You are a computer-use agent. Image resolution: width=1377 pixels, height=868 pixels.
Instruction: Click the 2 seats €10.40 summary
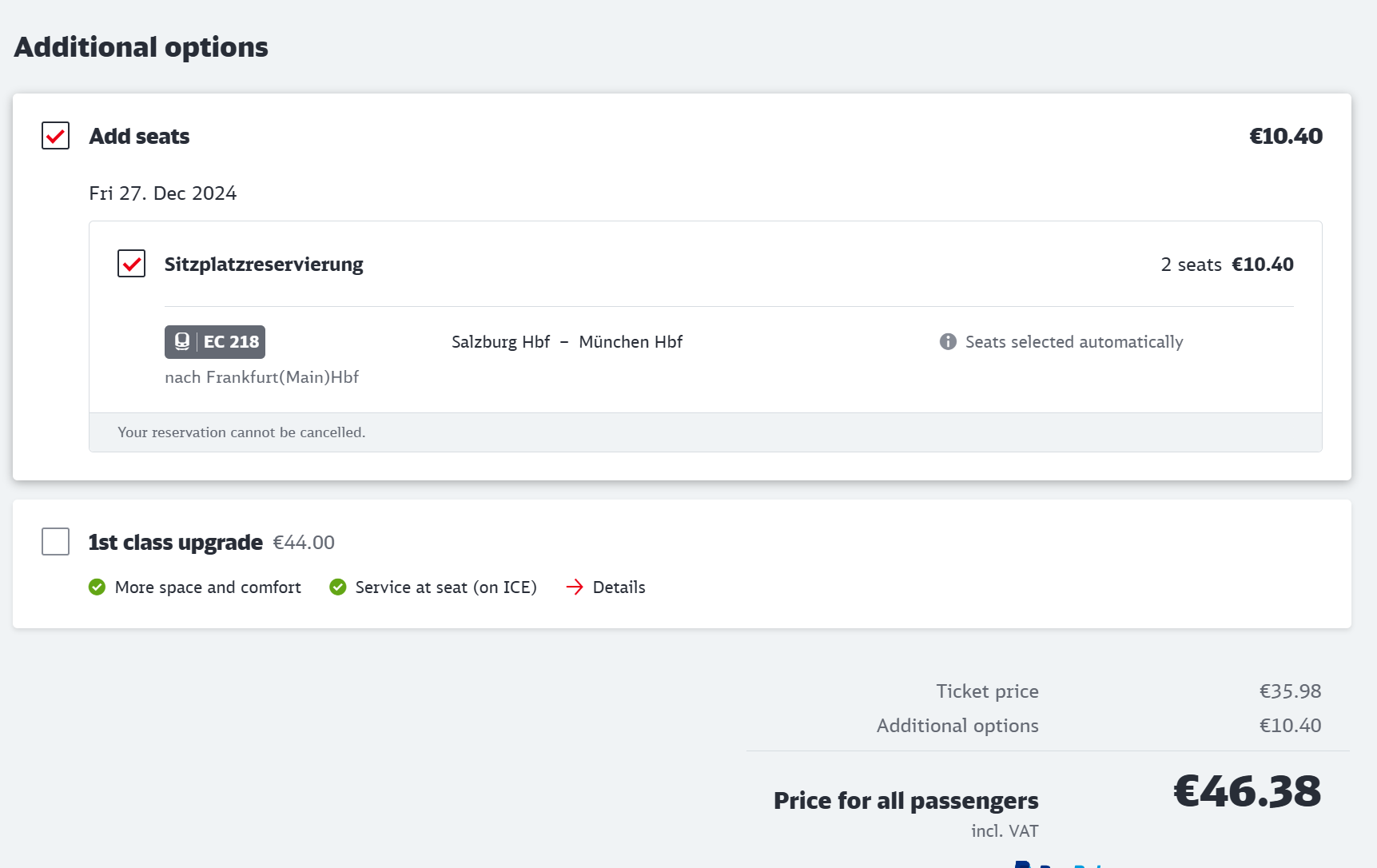(1227, 265)
